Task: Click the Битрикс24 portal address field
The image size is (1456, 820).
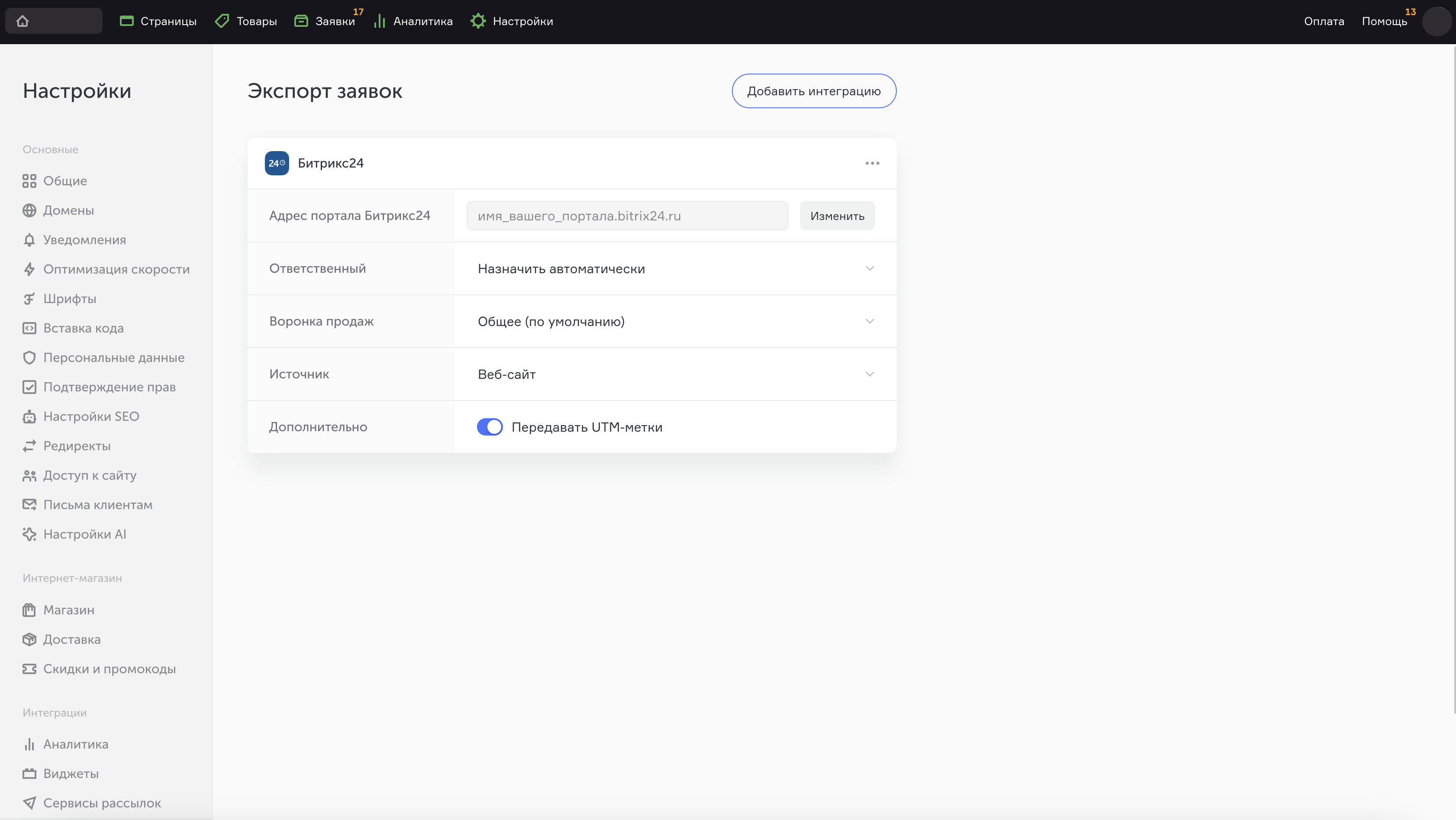Action: [627, 216]
